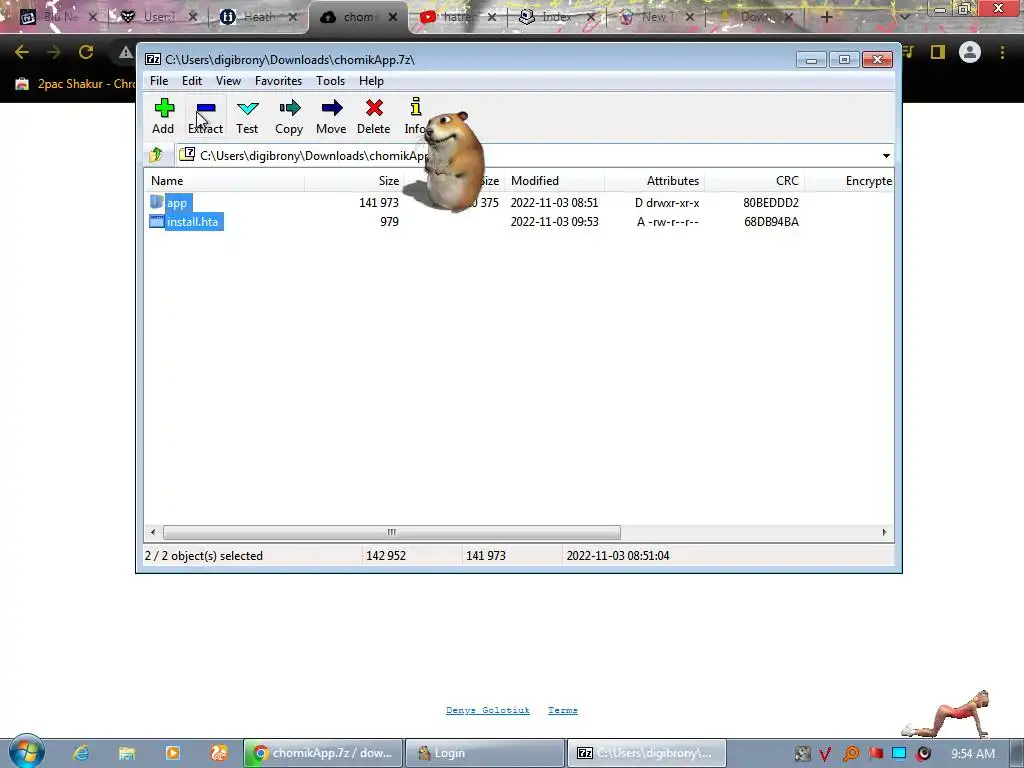1024x768 pixels.
Task: Click the horizontal scrollbar thumb
Action: click(x=391, y=532)
